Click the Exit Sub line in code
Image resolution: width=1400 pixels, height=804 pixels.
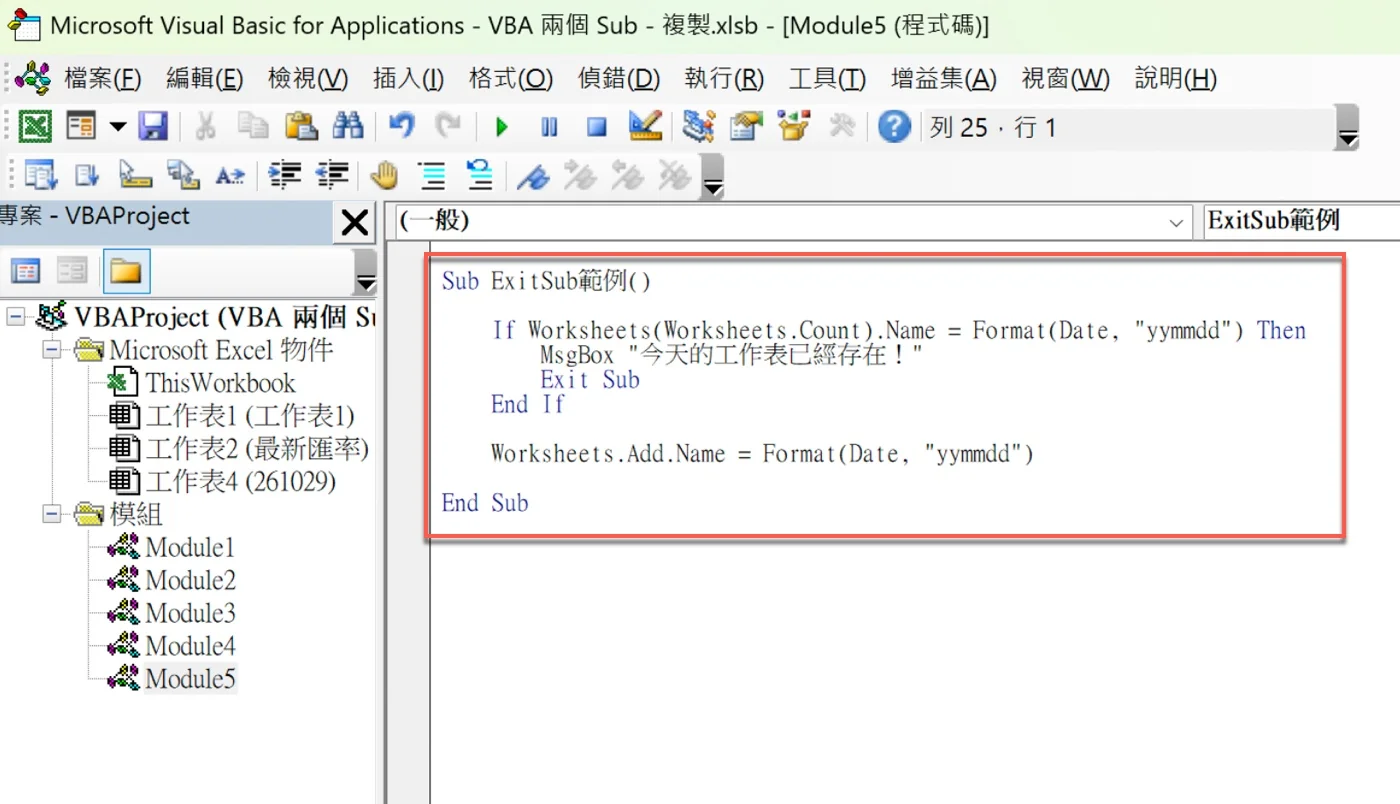click(x=589, y=380)
